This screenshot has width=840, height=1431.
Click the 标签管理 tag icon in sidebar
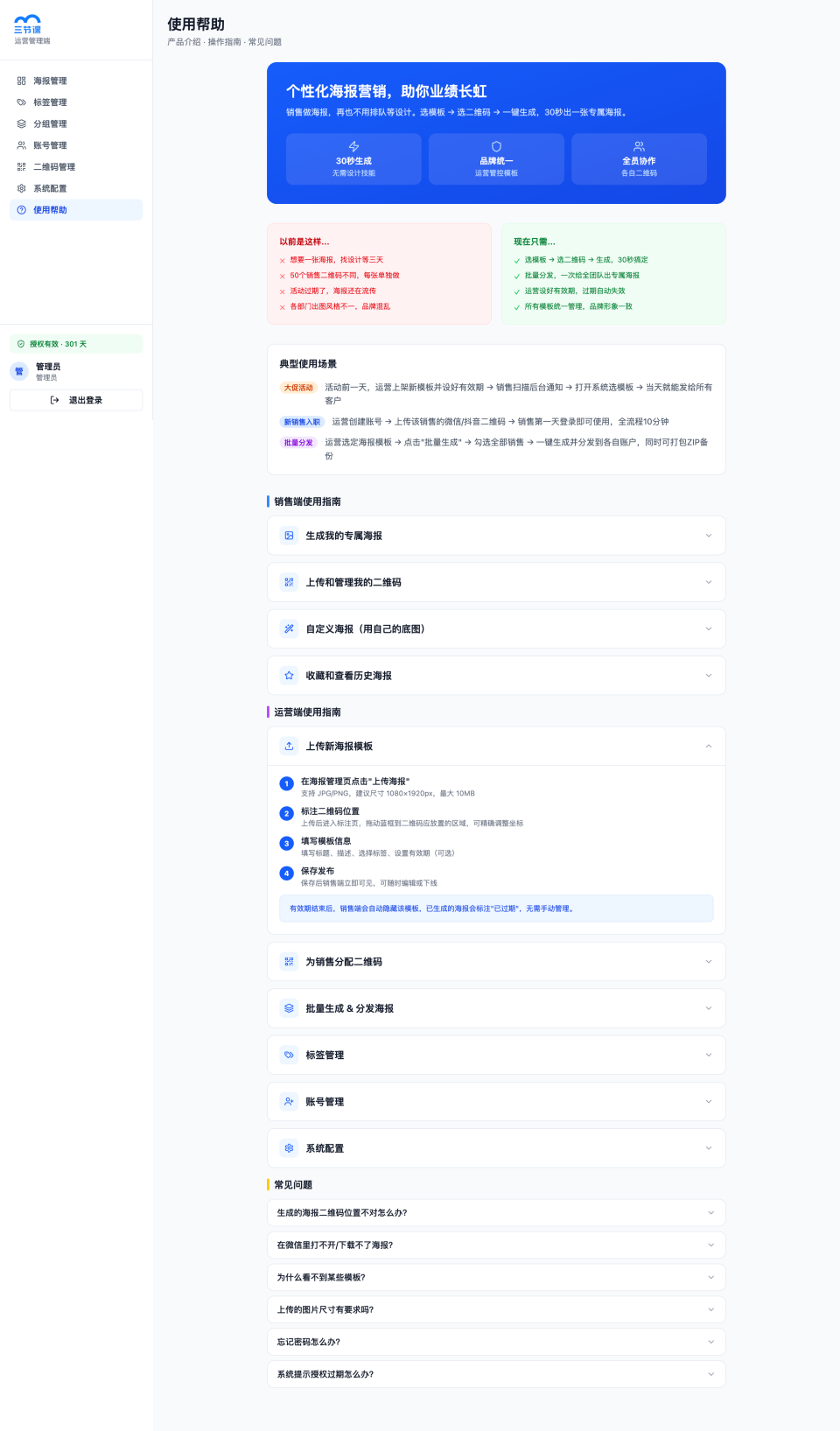22,102
